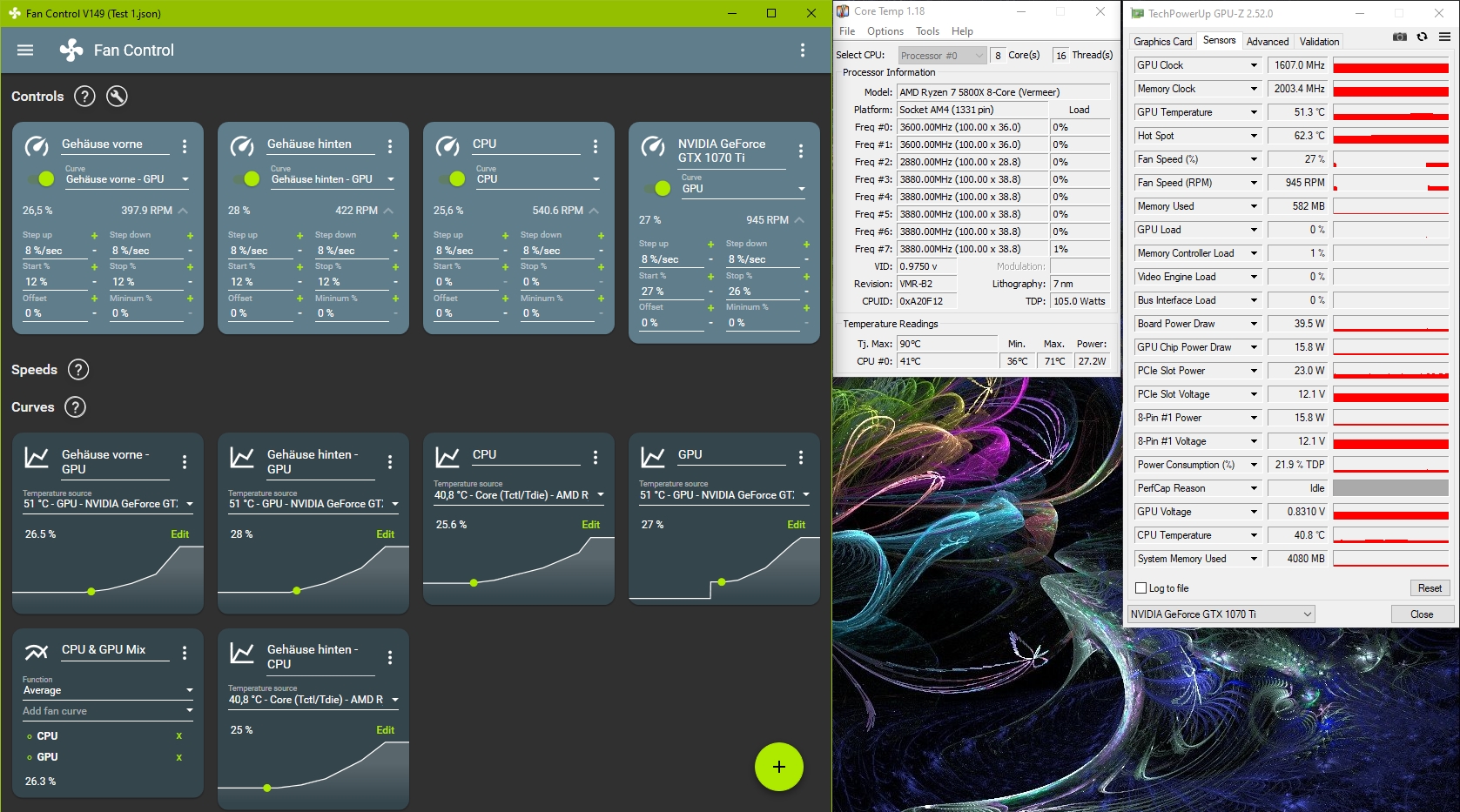This screenshot has width=1460, height=812.
Task: Click the Reset button in GPU-Z
Action: click(x=1430, y=588)
